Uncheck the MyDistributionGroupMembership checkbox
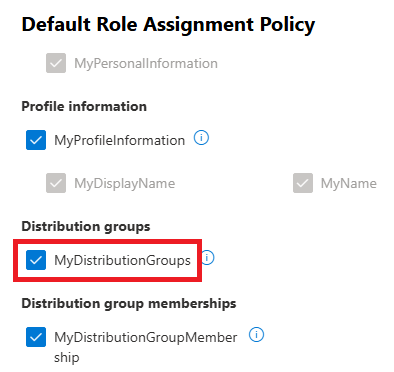 click(36, 337)
